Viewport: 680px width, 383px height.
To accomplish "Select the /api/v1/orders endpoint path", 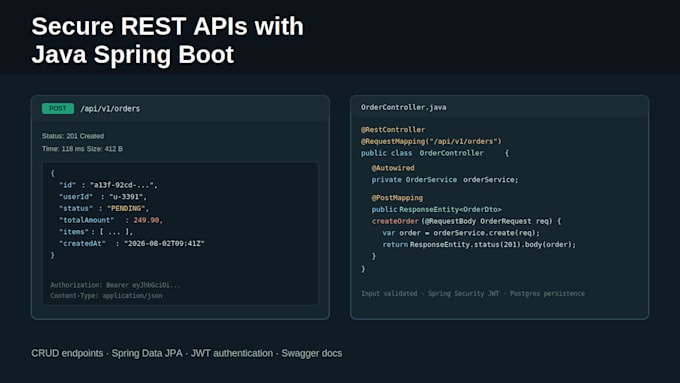I will [110, 109].
